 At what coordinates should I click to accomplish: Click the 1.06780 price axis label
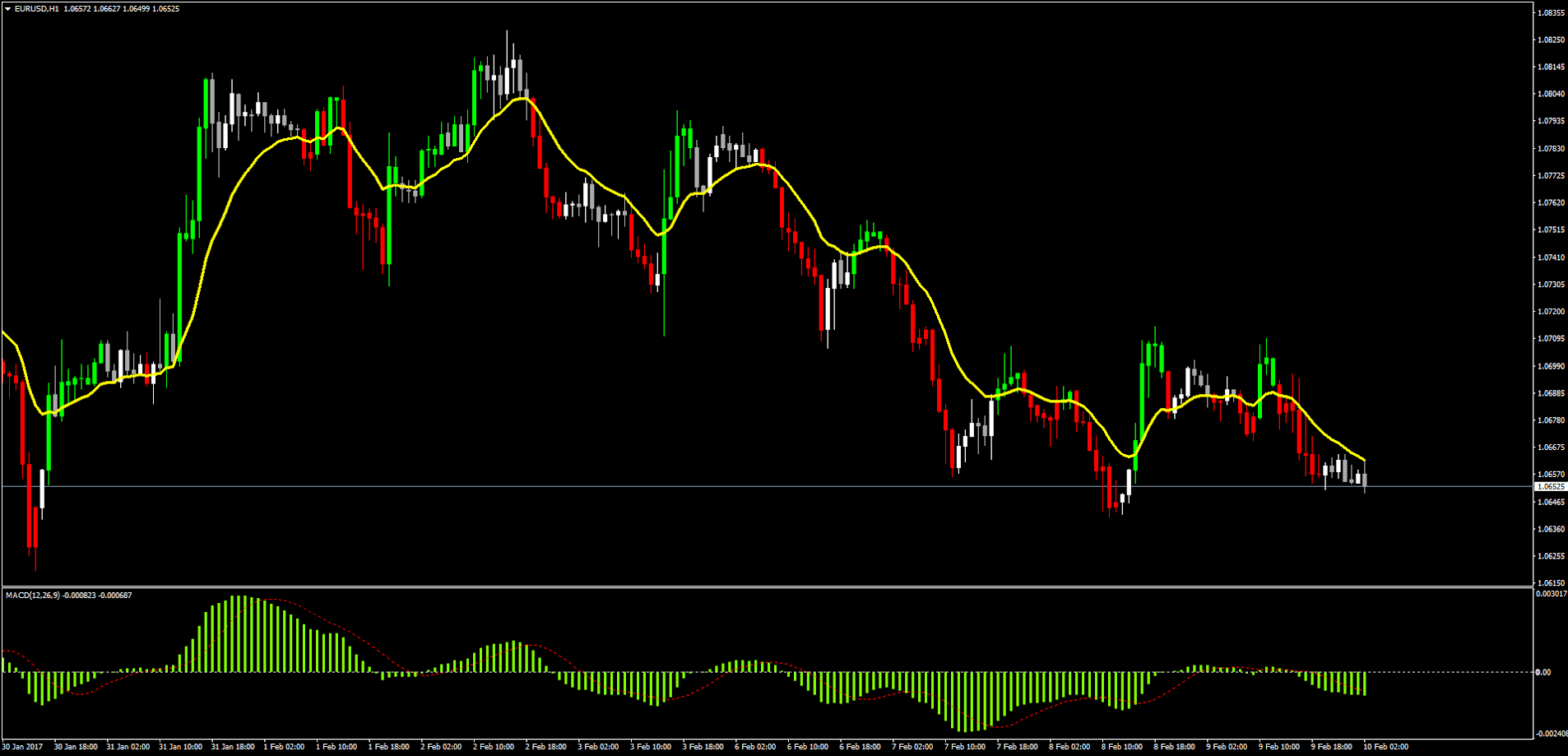click(x=1551, y=420)
